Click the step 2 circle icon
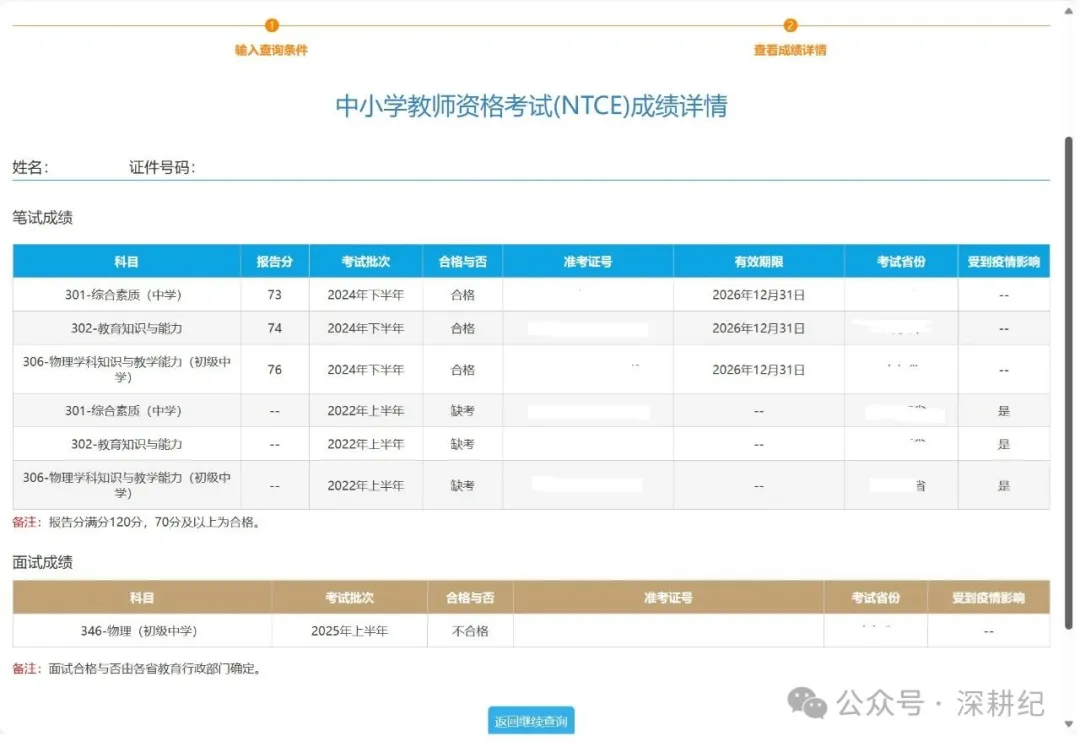Screen dimensions: 1080x747 pos(790,25)
